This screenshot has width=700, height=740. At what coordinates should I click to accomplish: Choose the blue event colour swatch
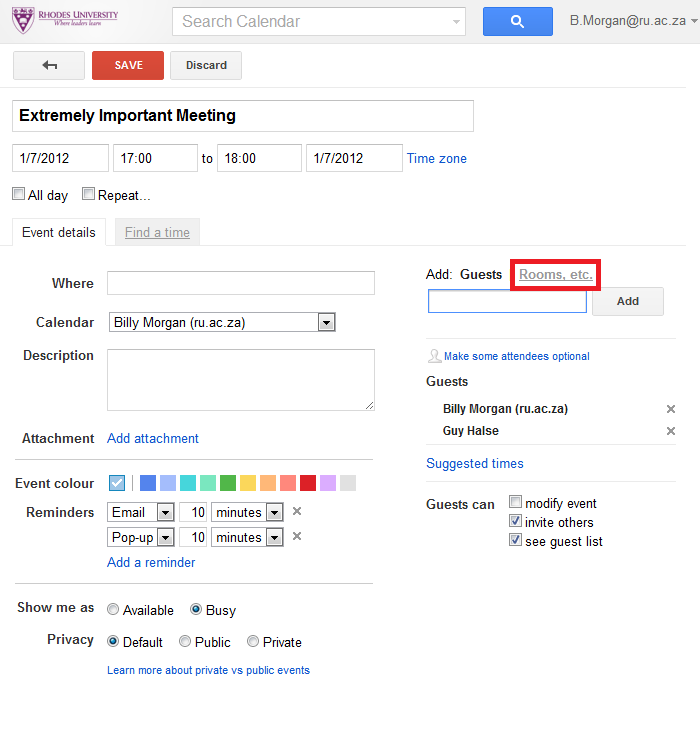tap(148, 483)
